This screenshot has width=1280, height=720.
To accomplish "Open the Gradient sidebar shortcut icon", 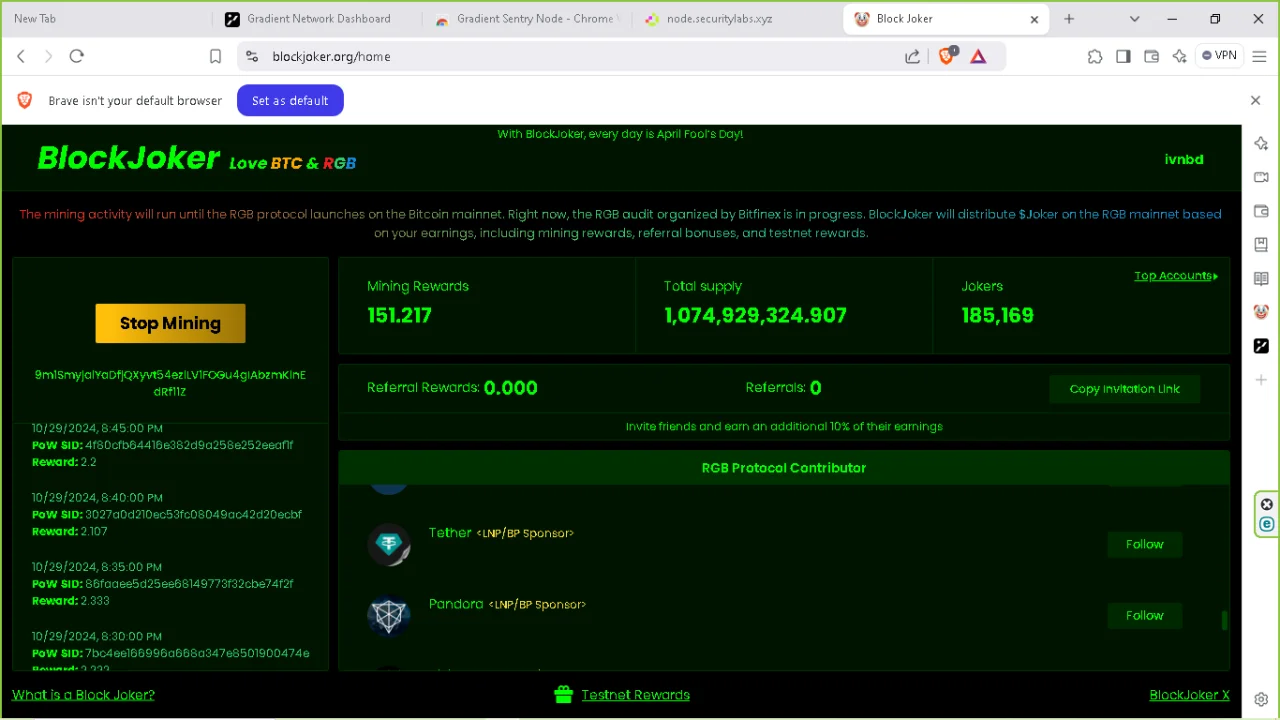I will 1261,346.
